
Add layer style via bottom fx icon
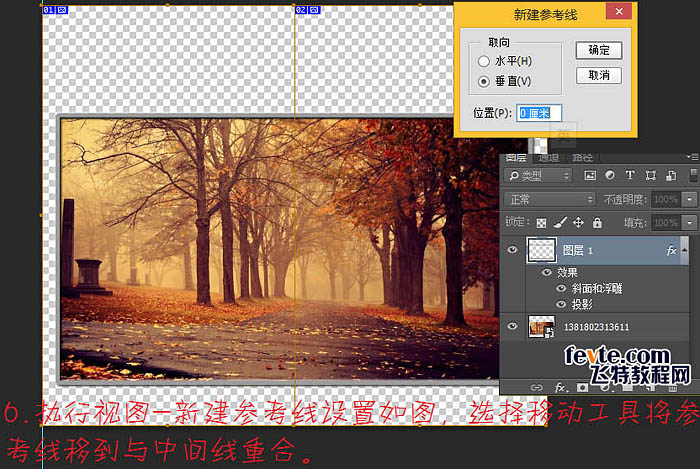(x=560, y=387)
